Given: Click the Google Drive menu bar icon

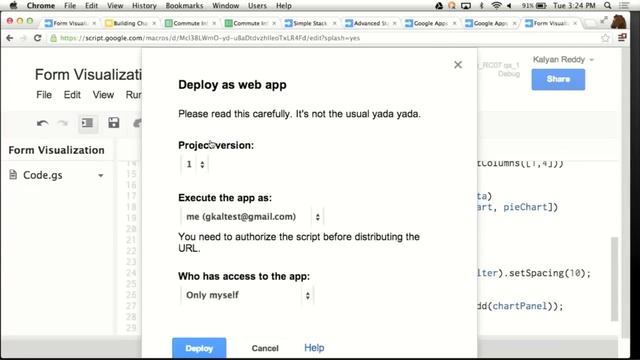Looking at the screenshot, I should click(x=439, y=6).
